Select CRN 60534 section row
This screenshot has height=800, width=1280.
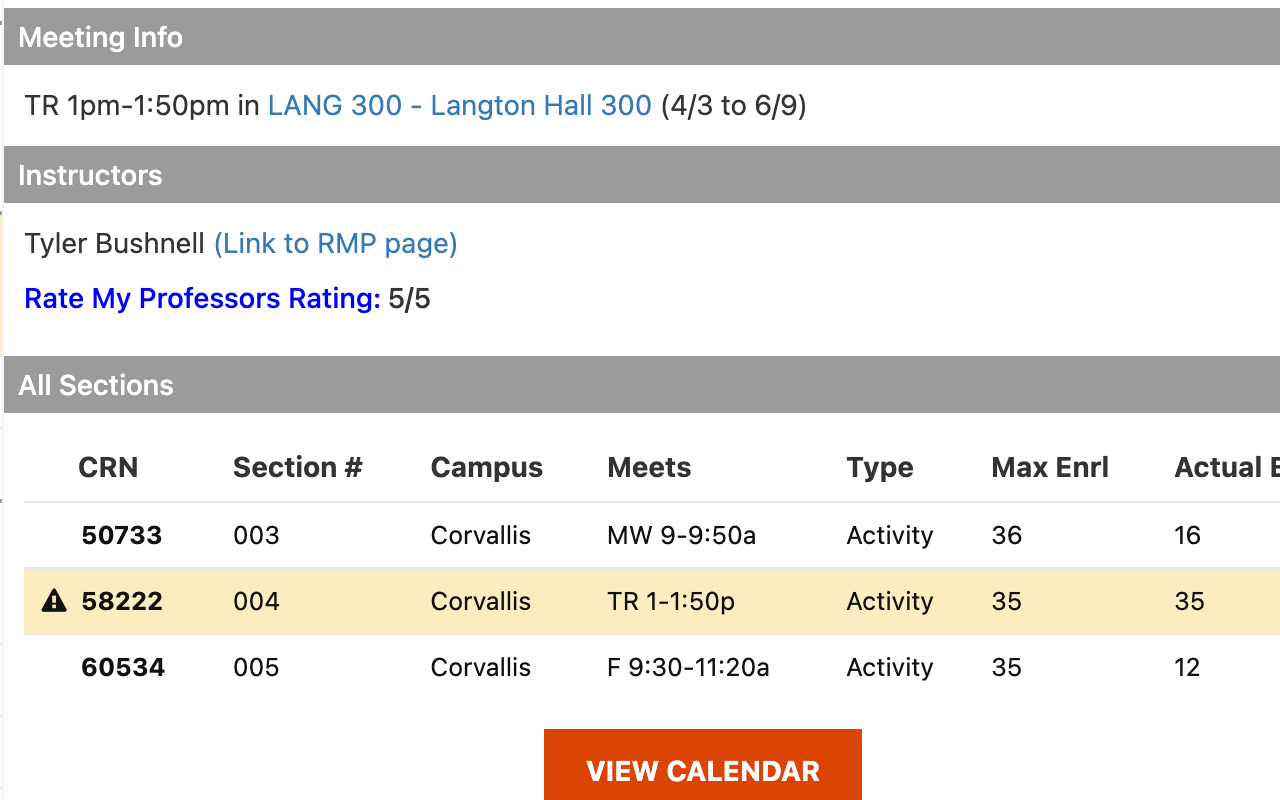point(652,667)
